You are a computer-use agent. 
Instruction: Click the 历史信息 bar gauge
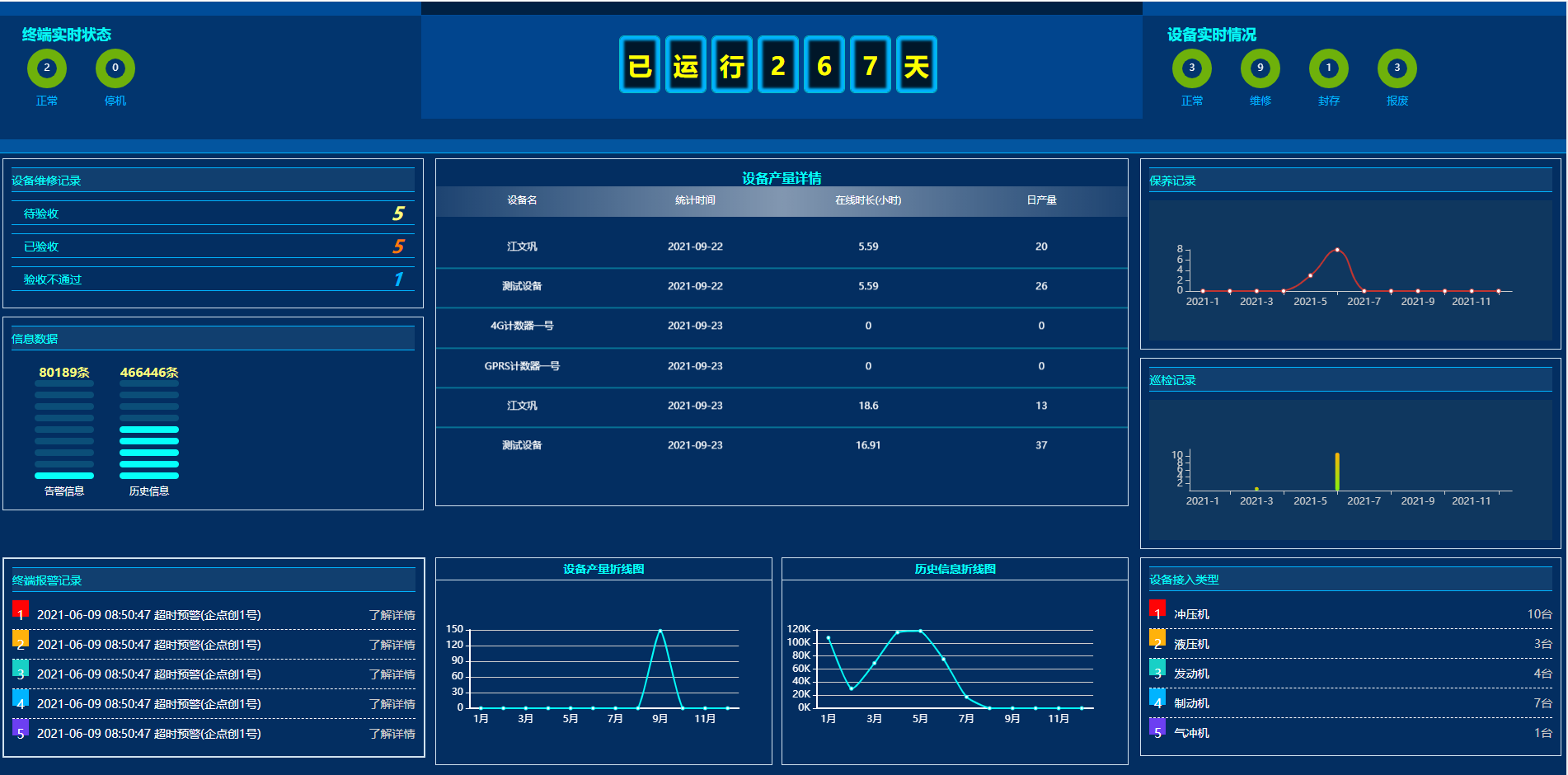pos(149,430)
